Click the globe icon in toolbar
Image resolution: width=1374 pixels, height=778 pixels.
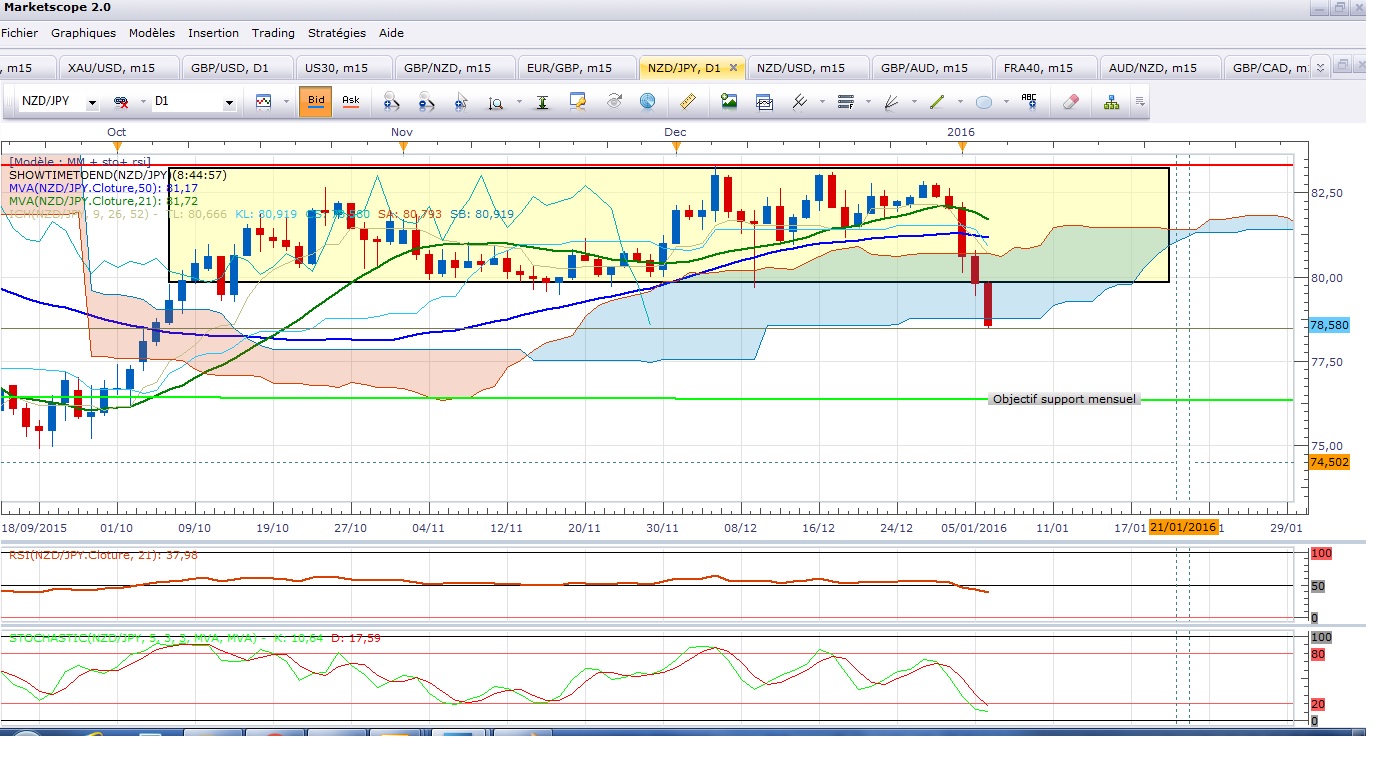click(x=647, y=102)
